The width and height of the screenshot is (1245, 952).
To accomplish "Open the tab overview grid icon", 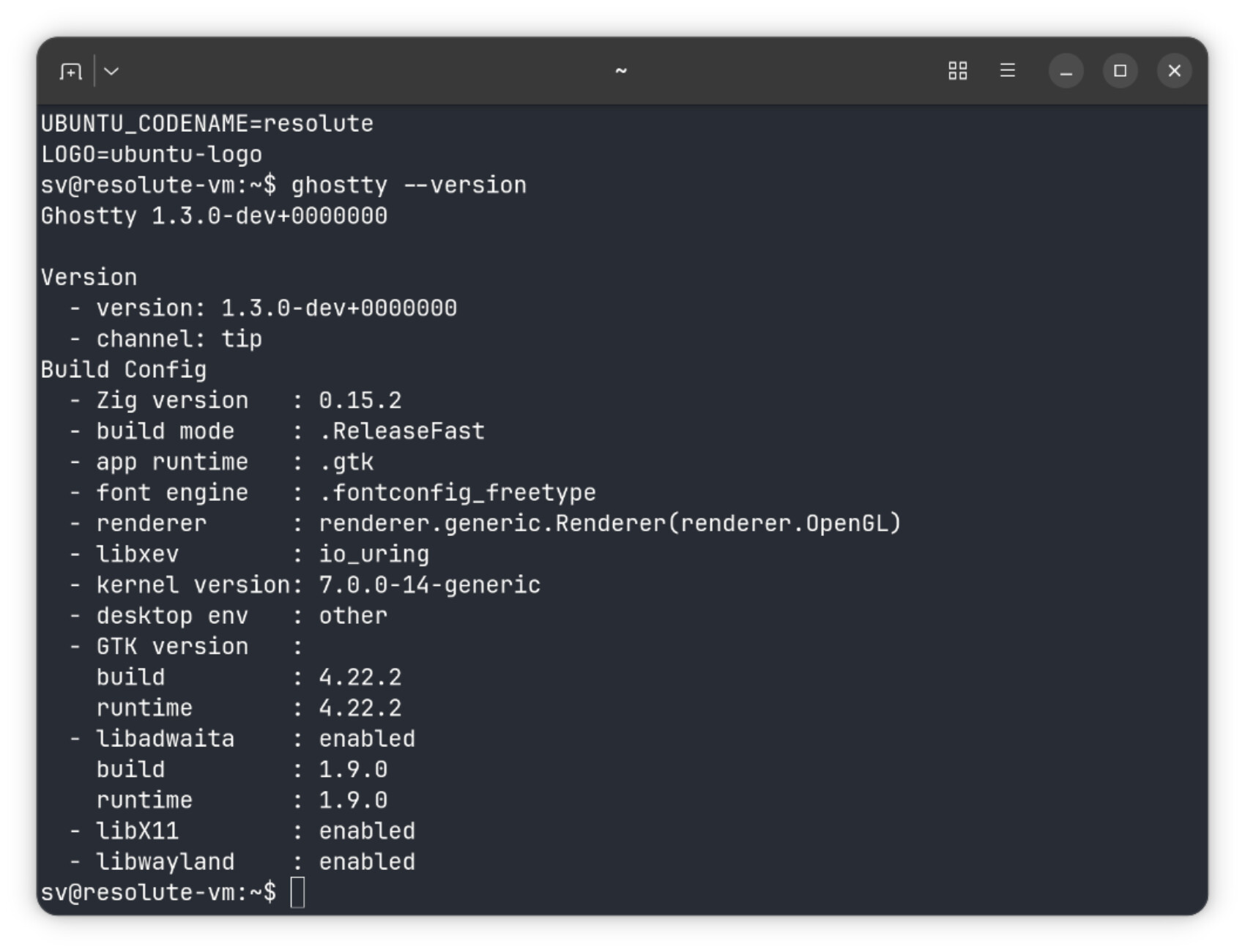I will [958, 71].
